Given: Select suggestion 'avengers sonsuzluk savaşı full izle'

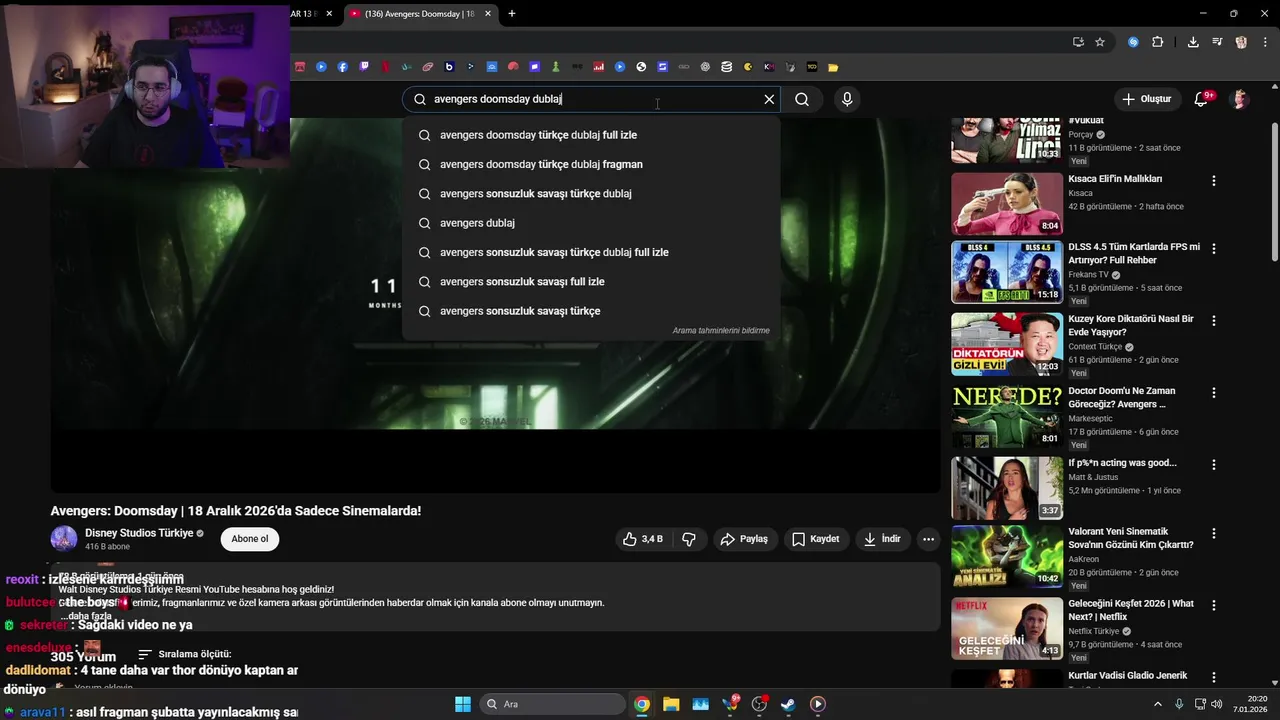Looking at the screenshot, I should (591, 282).
